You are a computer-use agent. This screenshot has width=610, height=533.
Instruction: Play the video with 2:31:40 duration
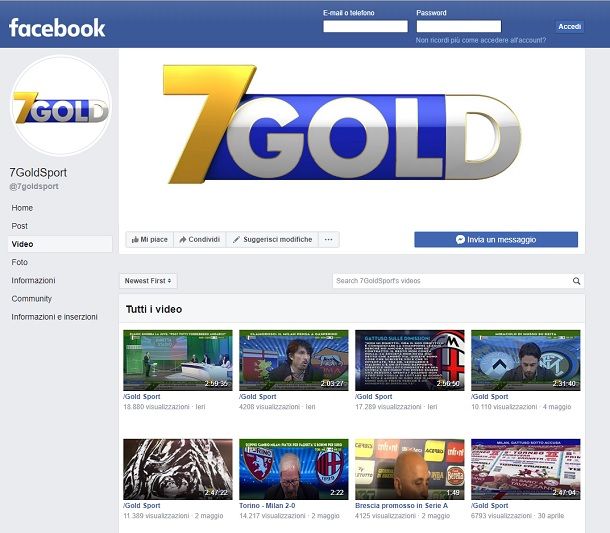click(x=526, y=360)
